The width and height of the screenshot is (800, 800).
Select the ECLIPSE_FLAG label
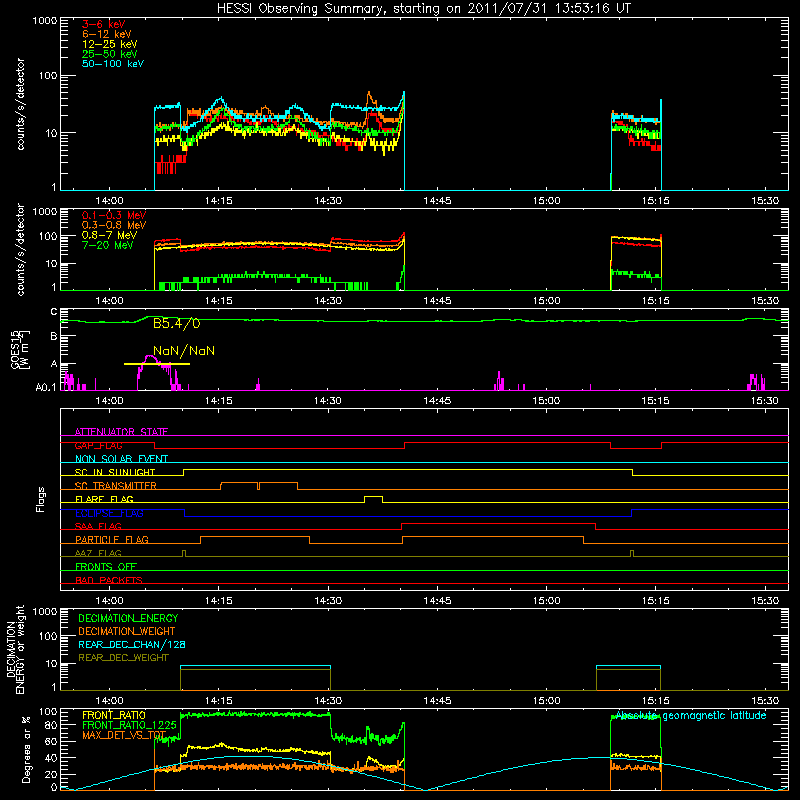109,513
